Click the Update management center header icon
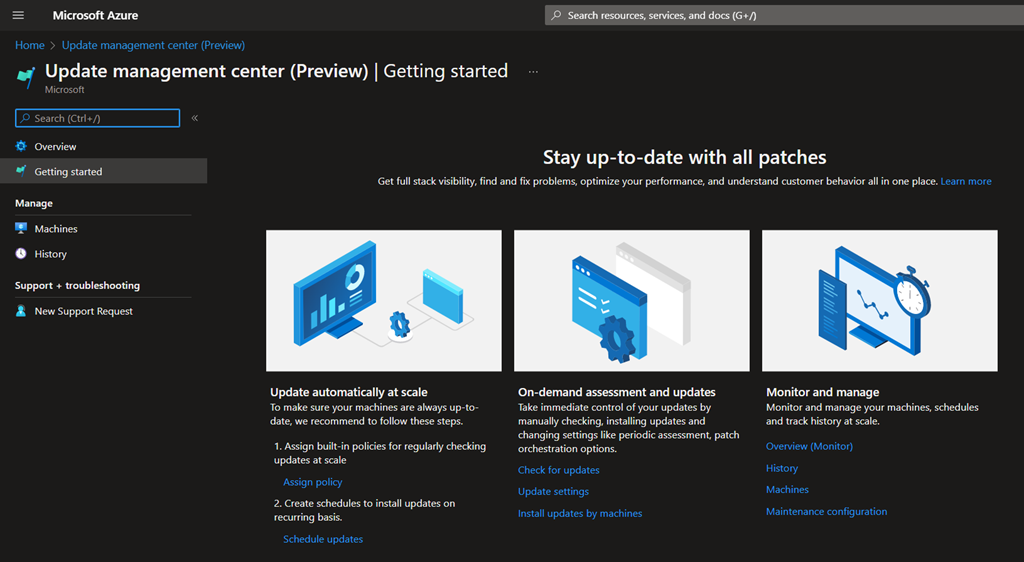The image size is (1024, 562). pyautogui.click(x=26, y=76)
